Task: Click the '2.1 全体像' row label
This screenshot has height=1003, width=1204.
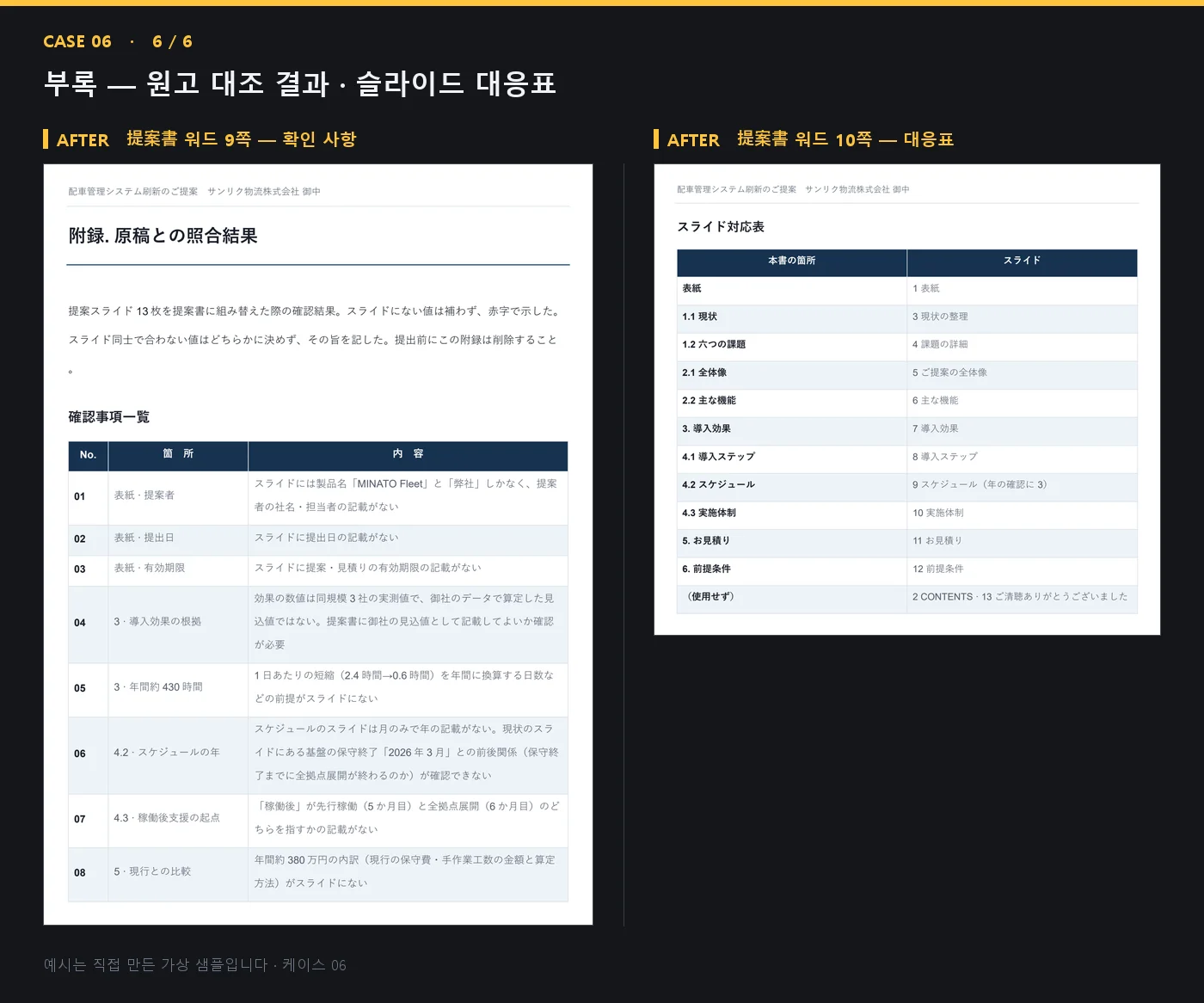Action: pyautogui.click(x=704, y=372)
